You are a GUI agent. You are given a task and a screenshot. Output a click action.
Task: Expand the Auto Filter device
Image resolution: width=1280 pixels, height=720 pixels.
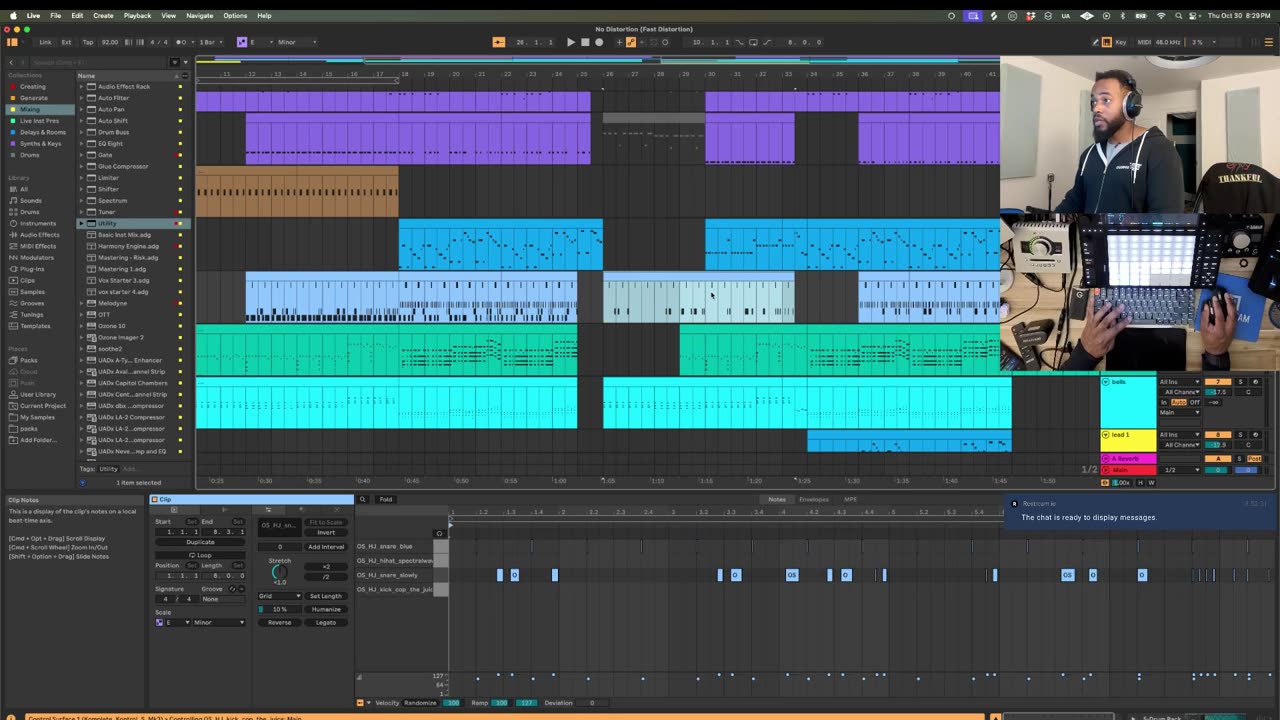[x=82, y=98]
